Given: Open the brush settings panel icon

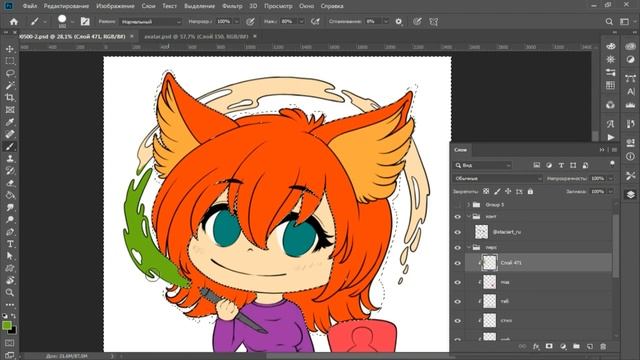Looking at the screenshot, I should coord(85,22).
